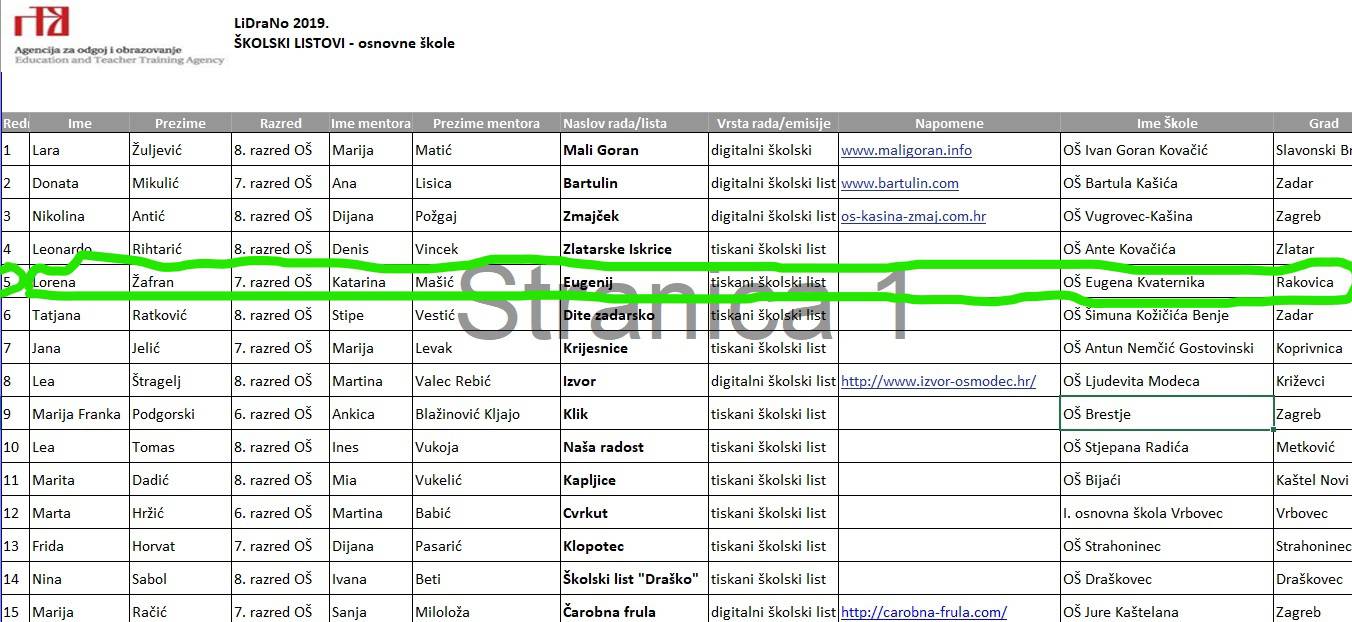Click the cell 'OŠ Antun Nemčić Gostovinski'

tap(1167, 348)
